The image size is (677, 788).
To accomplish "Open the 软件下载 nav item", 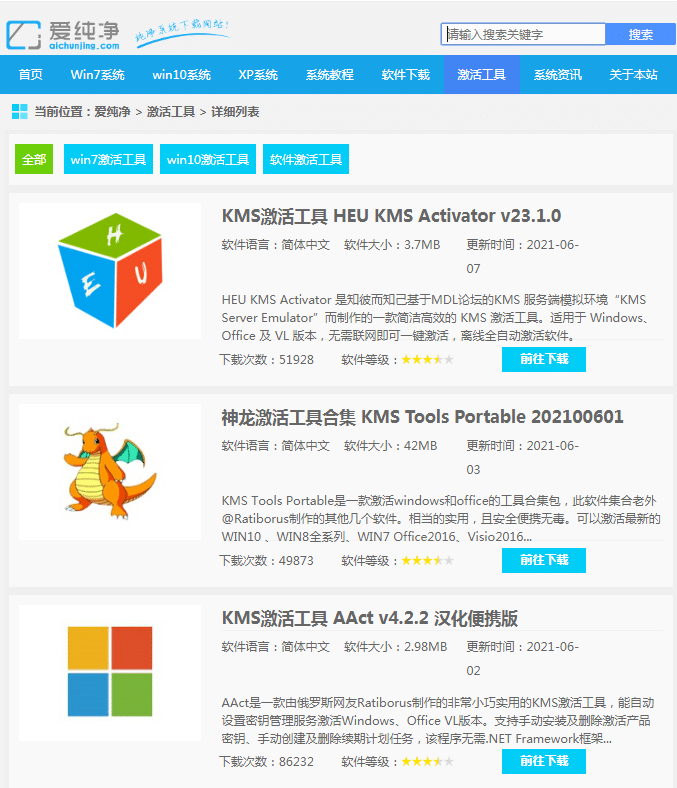I will click(x=405, y=75).
